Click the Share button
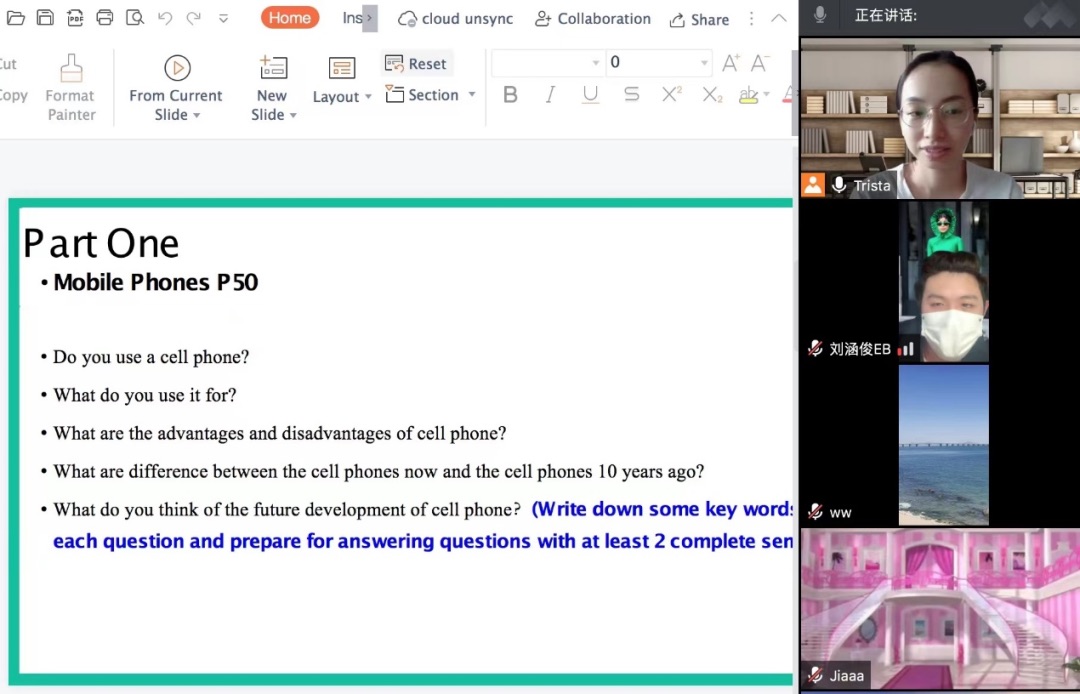This screenshot has height=694, width=1080. pyautogui.click(x=699, y=19)
